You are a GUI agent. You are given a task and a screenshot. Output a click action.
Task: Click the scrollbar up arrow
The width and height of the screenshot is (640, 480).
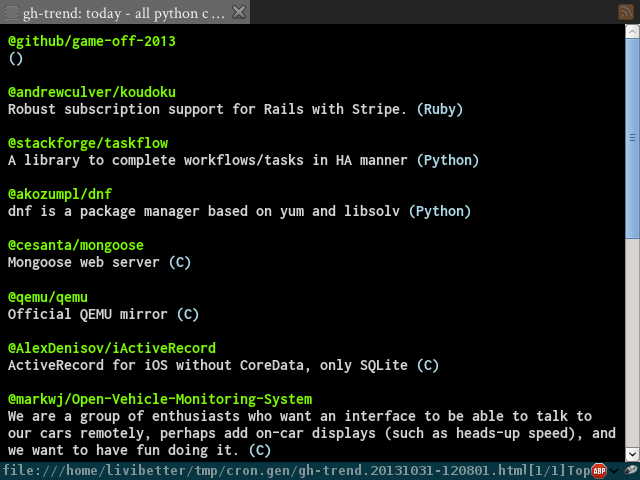tap(632, 31)
